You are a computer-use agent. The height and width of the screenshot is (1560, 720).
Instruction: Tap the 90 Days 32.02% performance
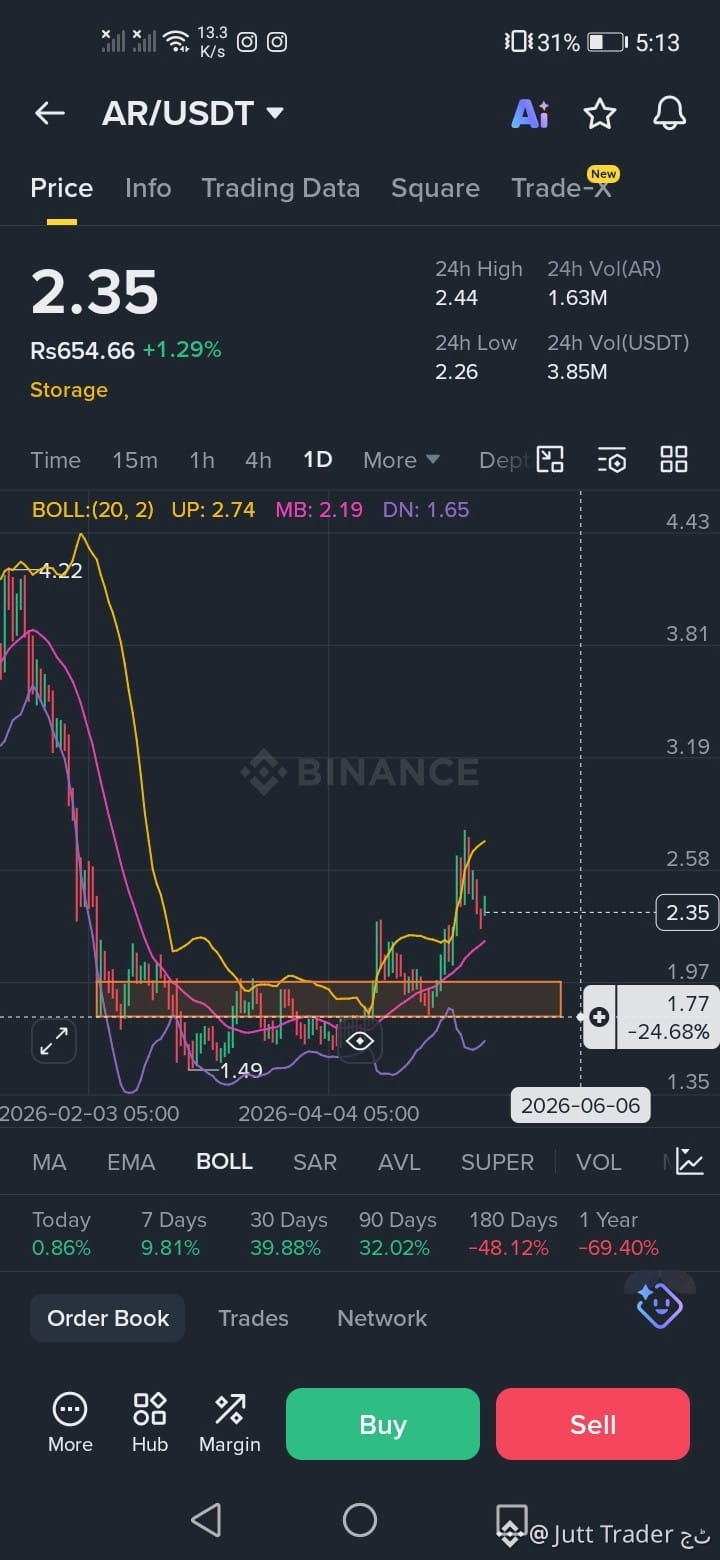point(397,1234)
